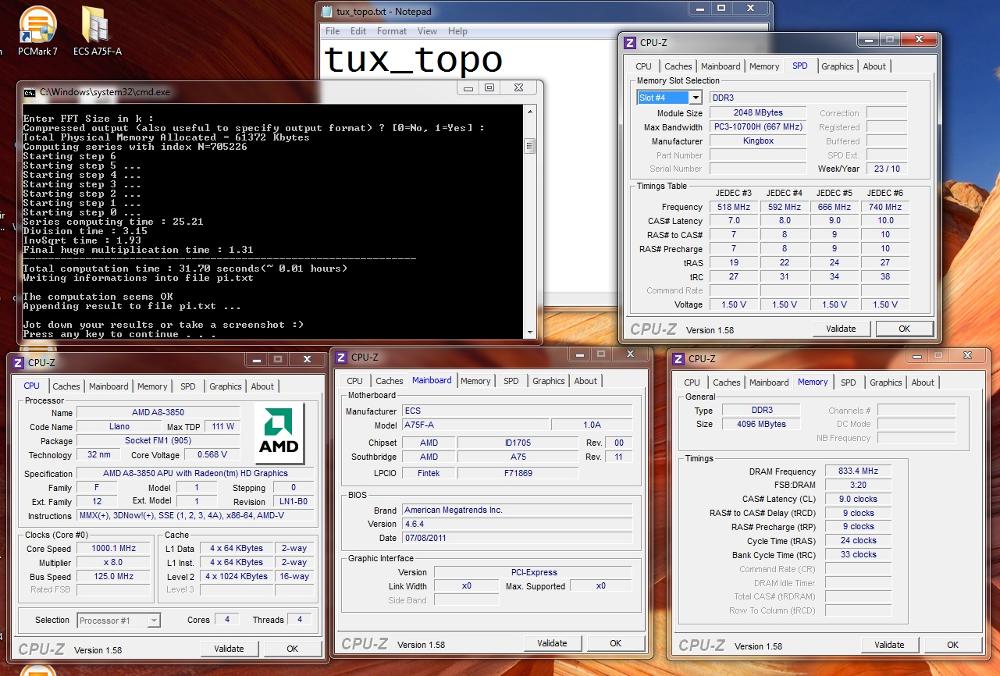The width and height of the screenshot is (1000, 676).
Task: Click Validate in the CPU window
Action: [229, 649]
